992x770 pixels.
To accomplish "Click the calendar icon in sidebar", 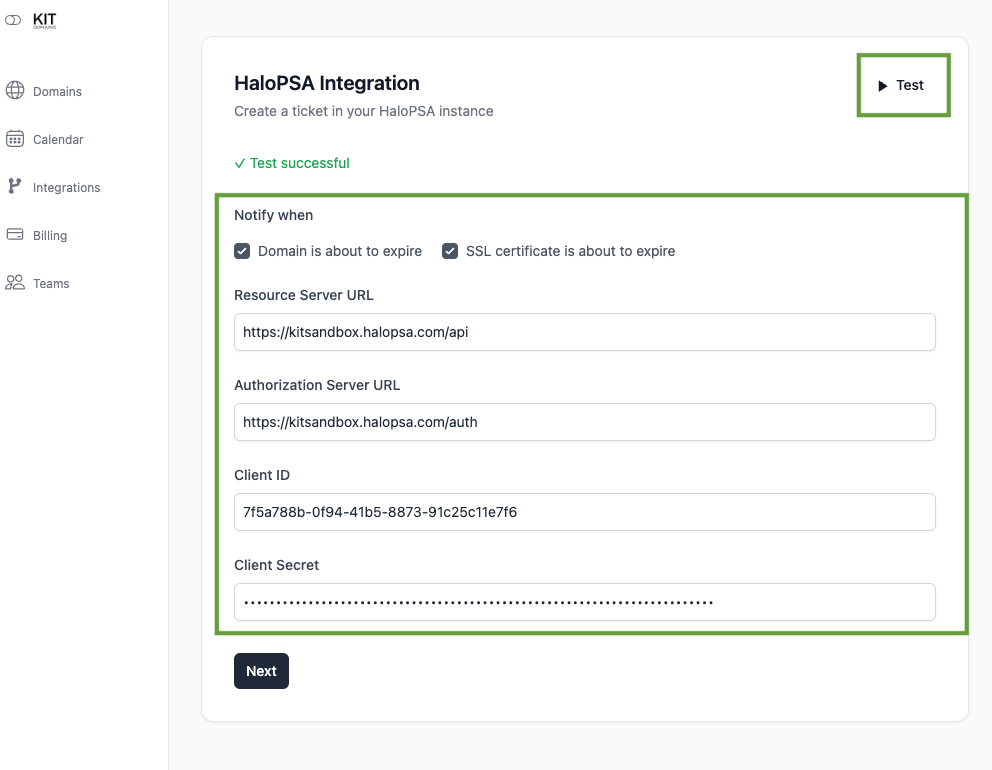I will point(15,139).
